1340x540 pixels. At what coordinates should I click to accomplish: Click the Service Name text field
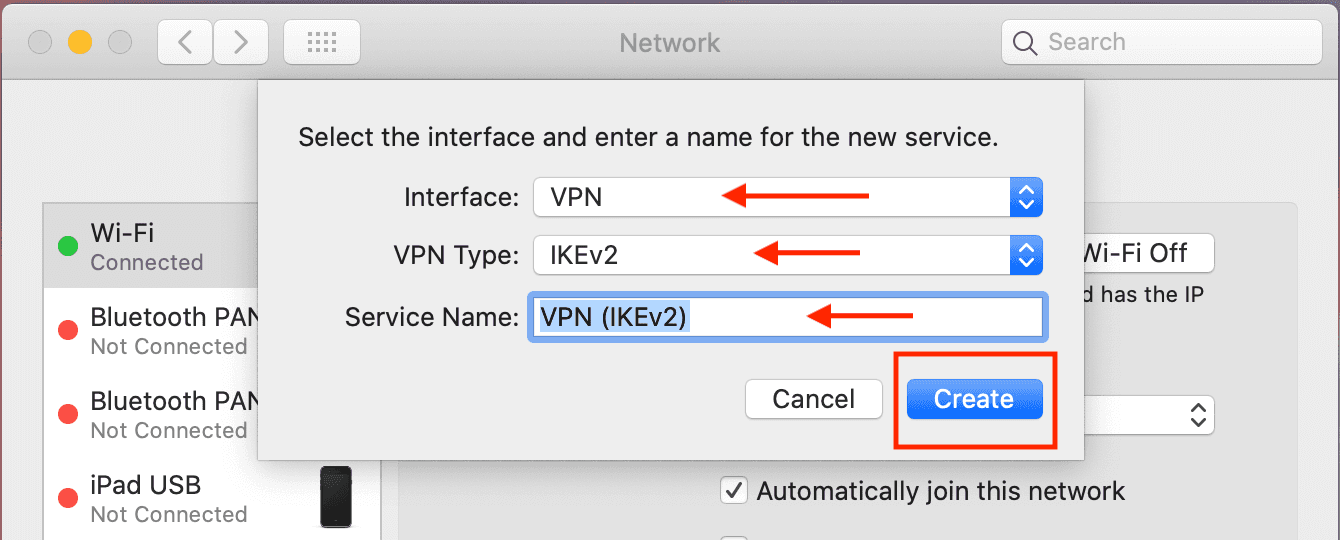point(786,317)
